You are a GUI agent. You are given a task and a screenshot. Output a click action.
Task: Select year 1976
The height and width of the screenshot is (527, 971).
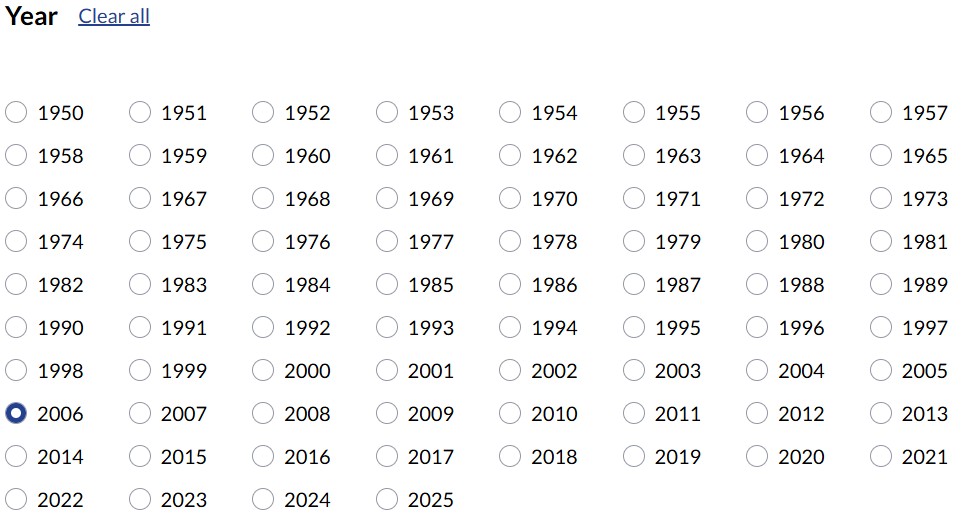pos(264,242)
